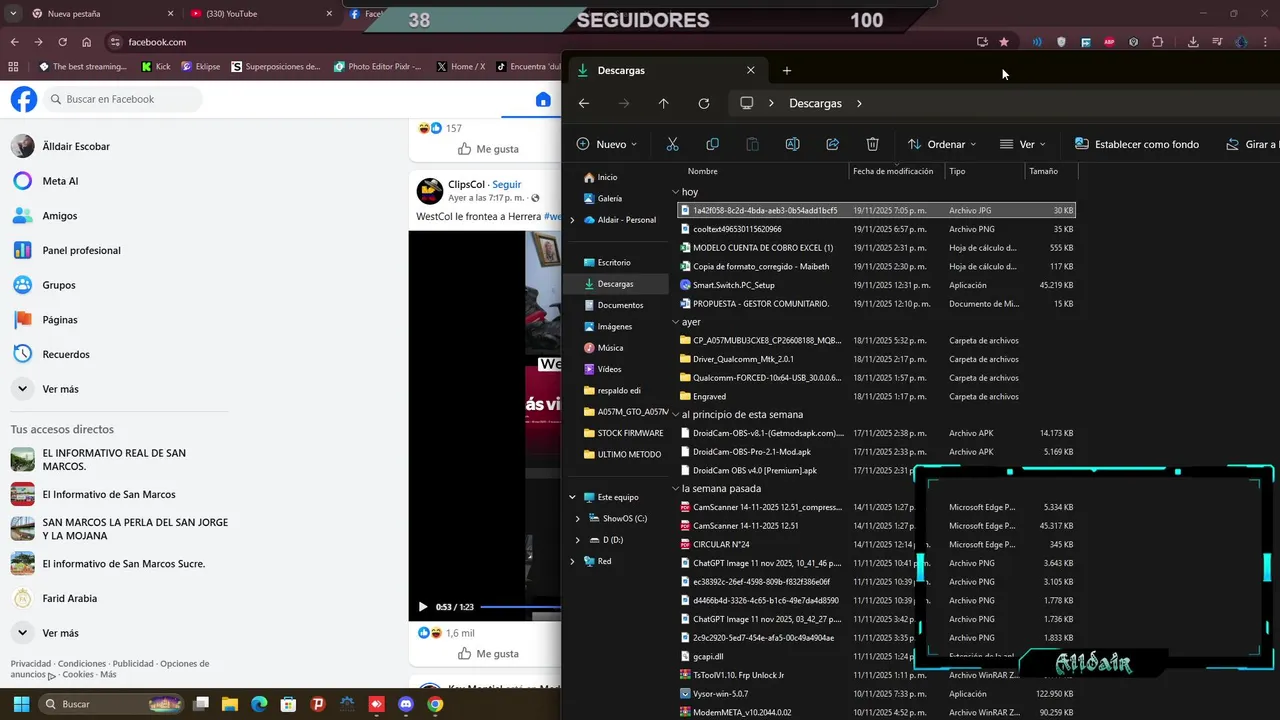Click Me gusta under ClipsCol video

[x=488, y=653]
